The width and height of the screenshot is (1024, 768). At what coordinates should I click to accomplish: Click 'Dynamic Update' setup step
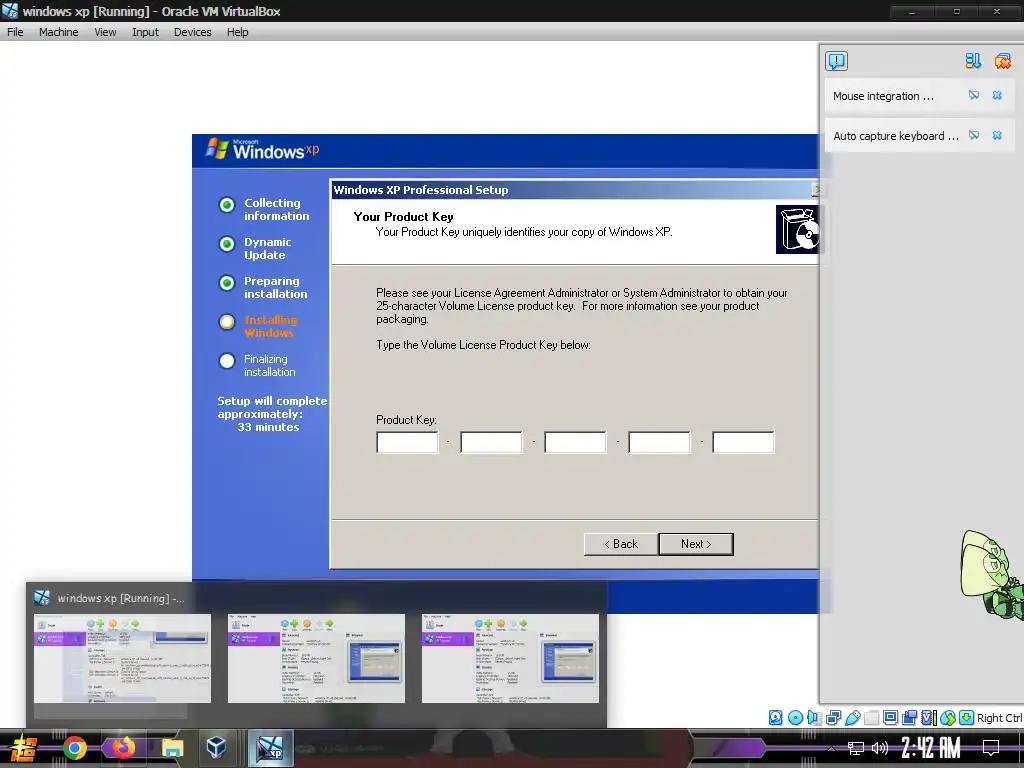click(x=267, y=249)
